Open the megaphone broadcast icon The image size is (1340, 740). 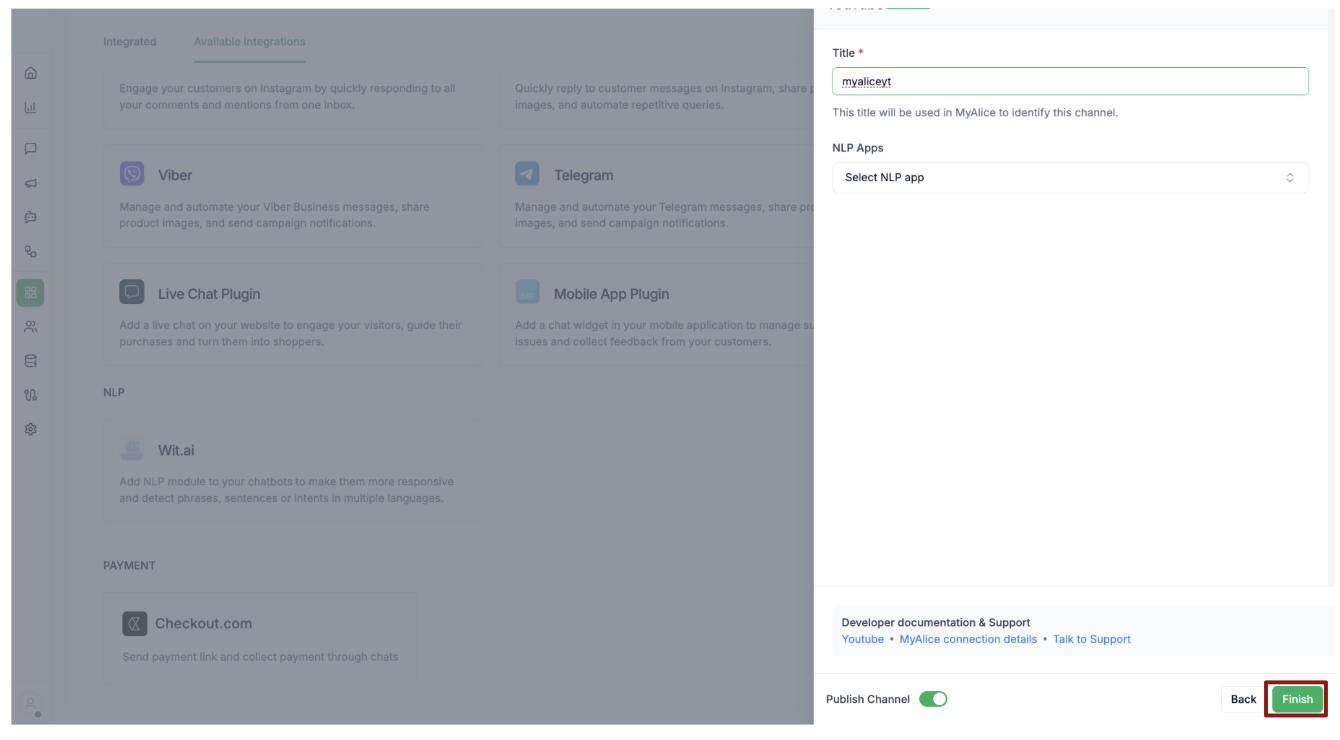coord(30,183)
